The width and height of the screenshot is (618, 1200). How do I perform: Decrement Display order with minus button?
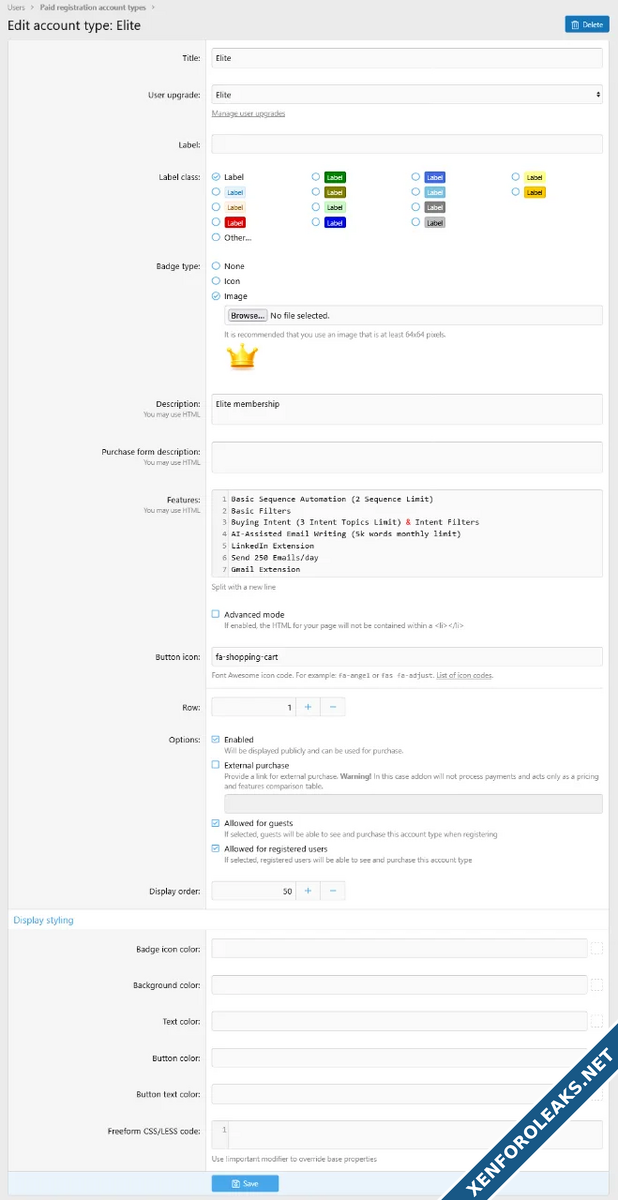[332, 890]
